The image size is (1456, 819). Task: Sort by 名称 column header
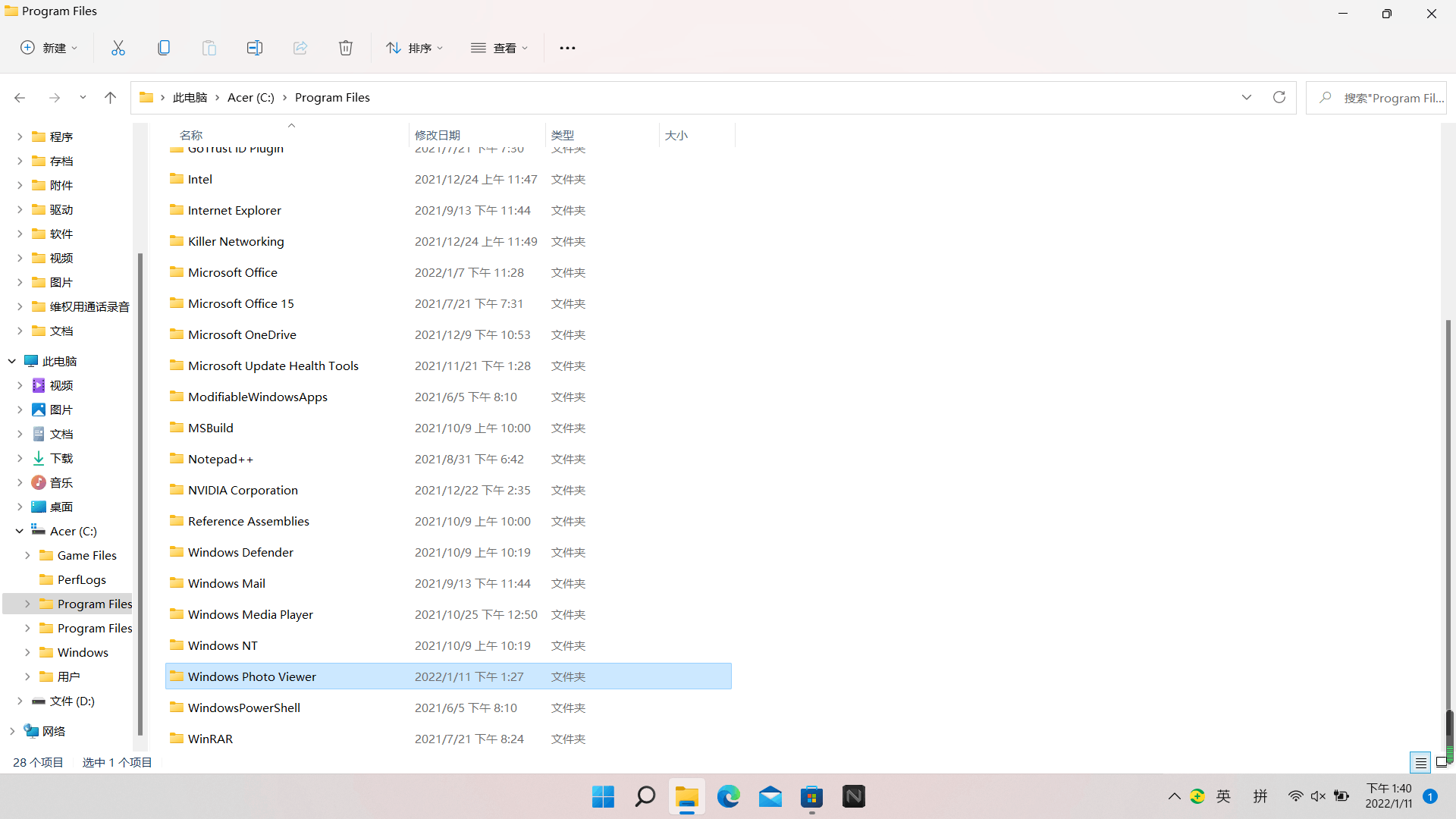(x=287, y=135)
